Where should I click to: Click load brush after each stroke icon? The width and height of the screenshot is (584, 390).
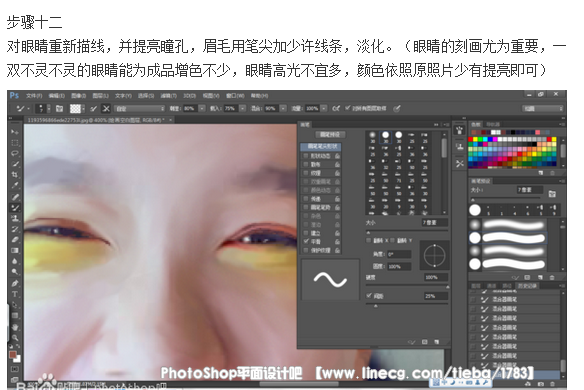click(x=93, y=108)
